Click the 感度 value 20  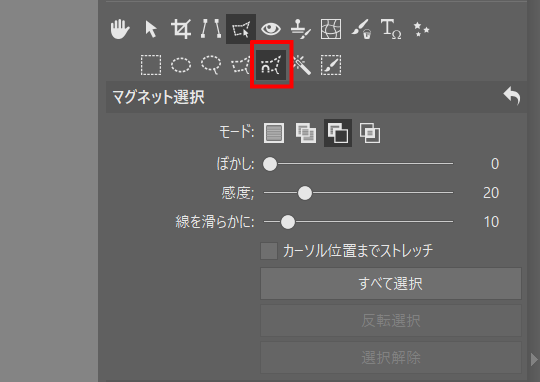[491, 193]
